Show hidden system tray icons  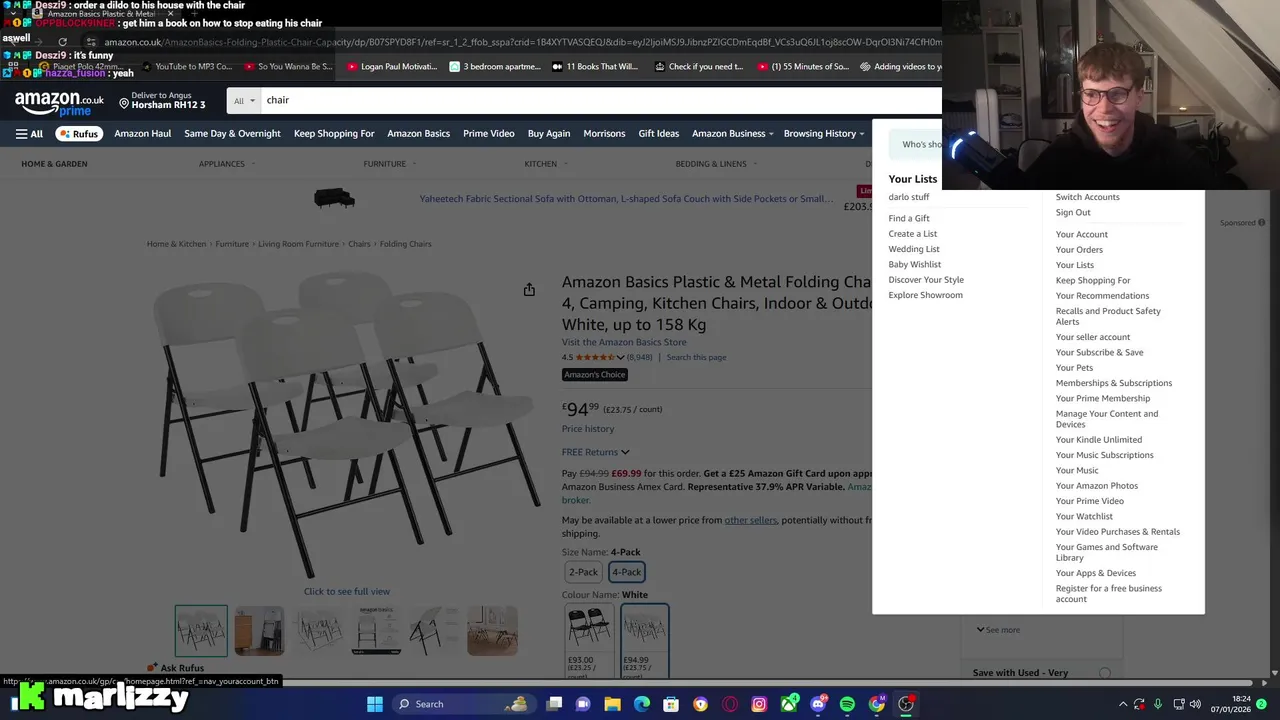tap(1122, 704)
